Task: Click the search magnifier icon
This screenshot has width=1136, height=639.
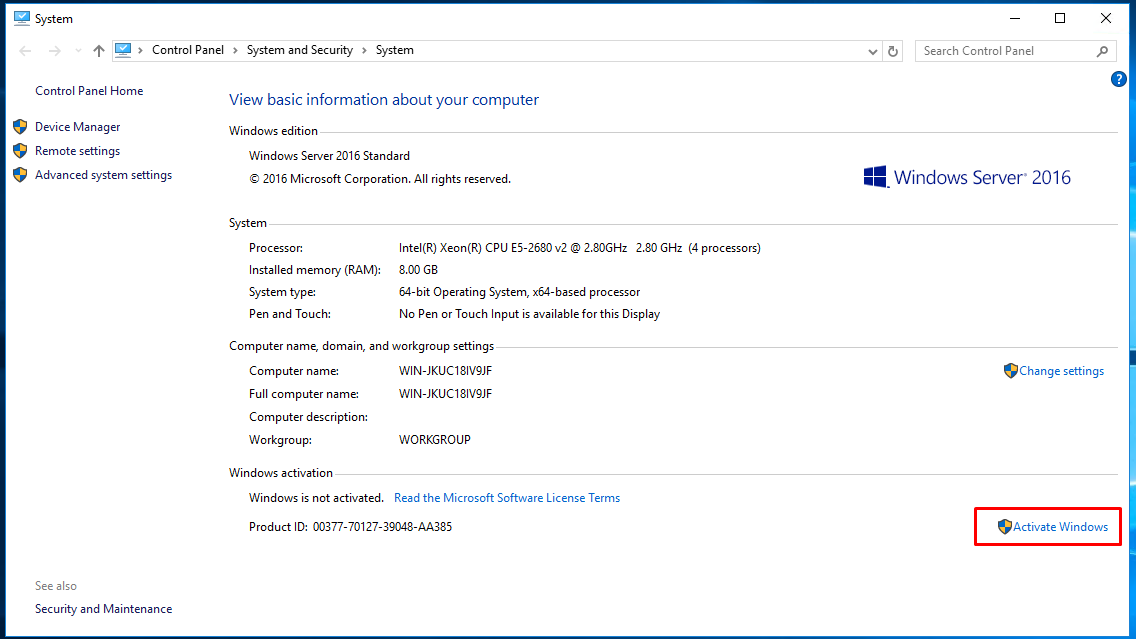Action: pos(1102,51)
